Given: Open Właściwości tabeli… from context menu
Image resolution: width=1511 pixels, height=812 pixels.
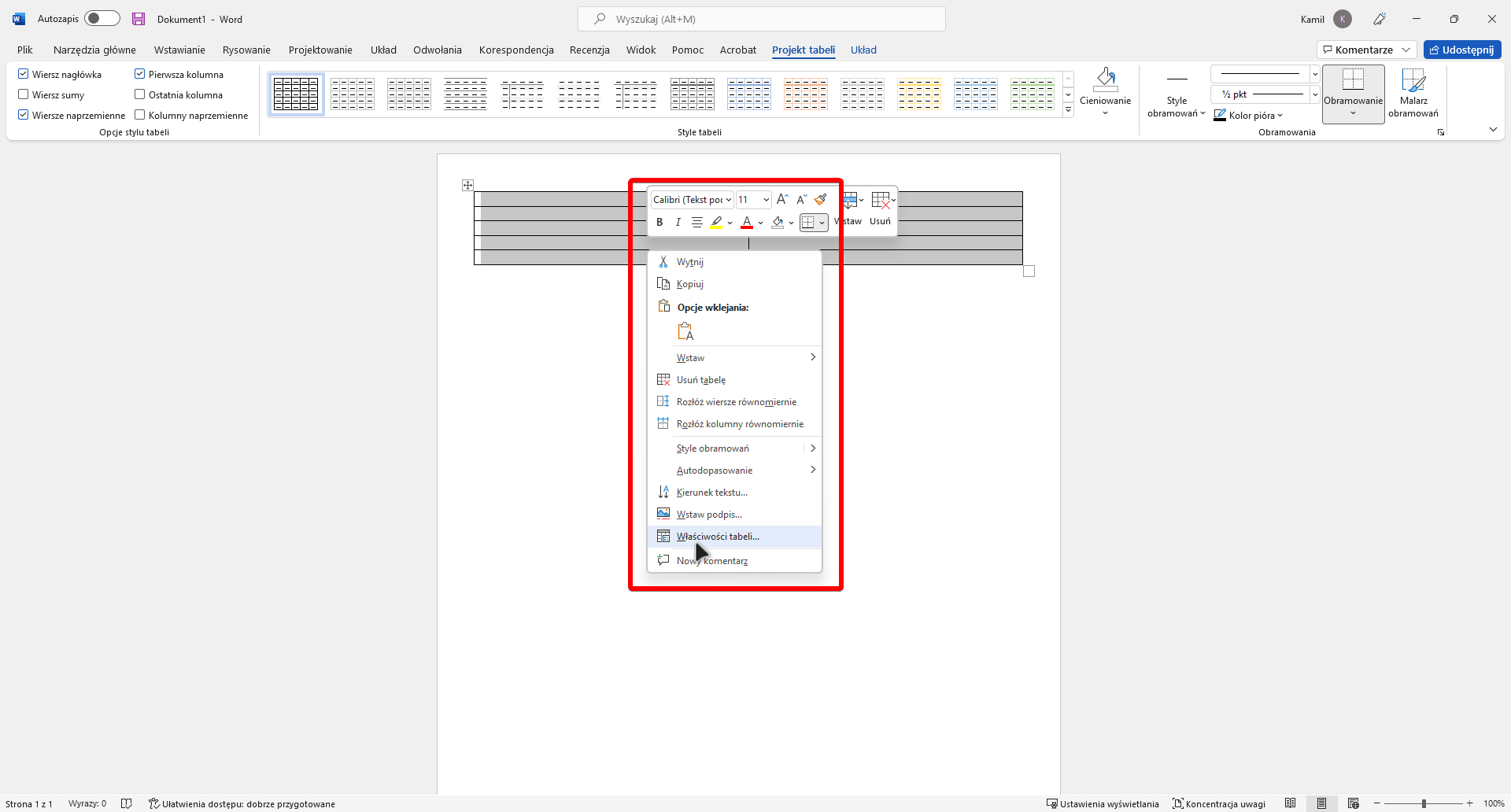Looking at the screenshot, I should coord(734,537).
